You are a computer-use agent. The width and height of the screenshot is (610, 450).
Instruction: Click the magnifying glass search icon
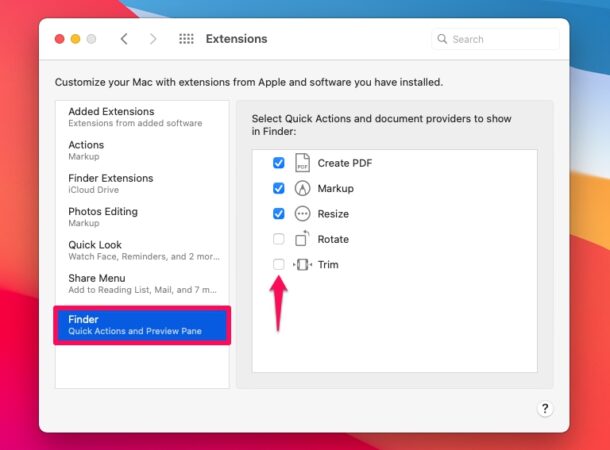tap(442, 39)
